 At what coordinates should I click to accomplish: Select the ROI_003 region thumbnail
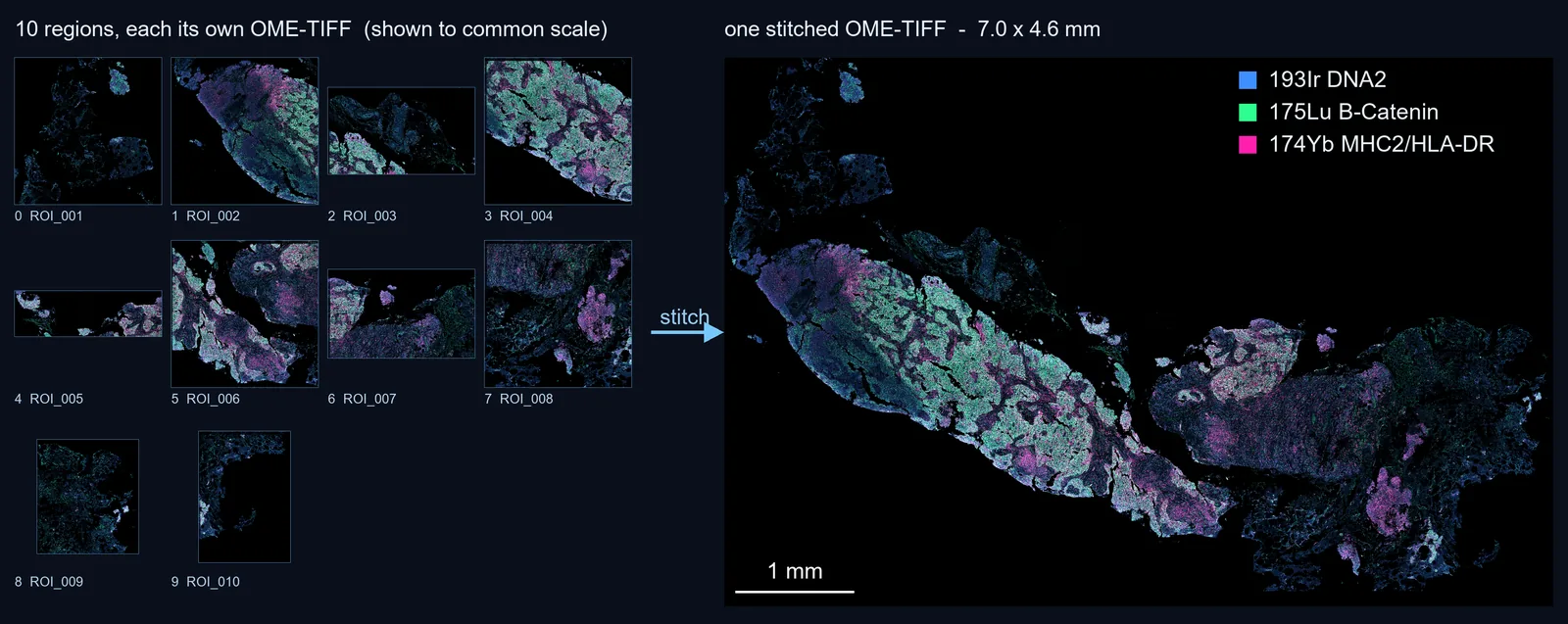(402, 131)
